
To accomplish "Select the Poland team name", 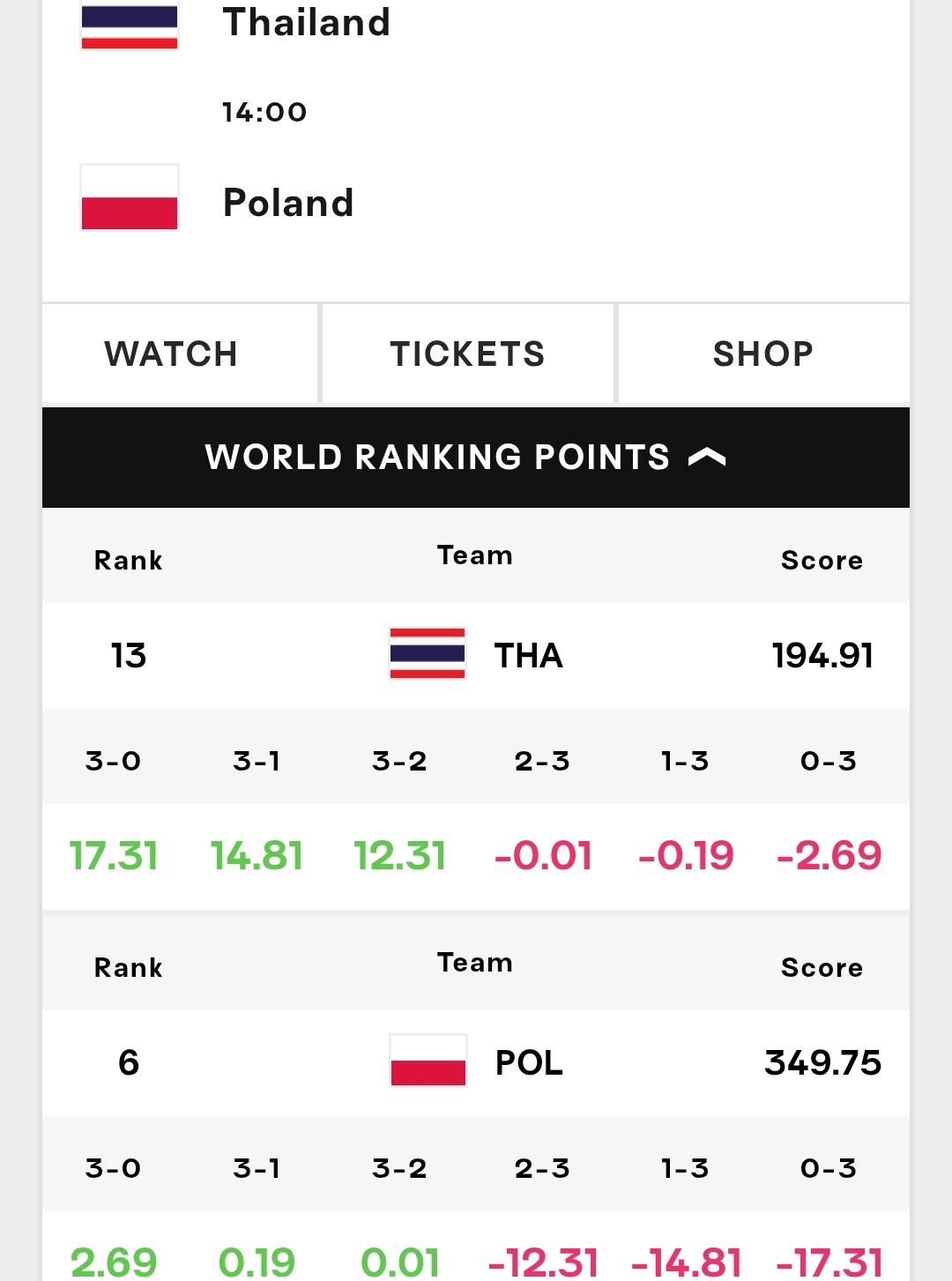I will click(x=288, y=203).
